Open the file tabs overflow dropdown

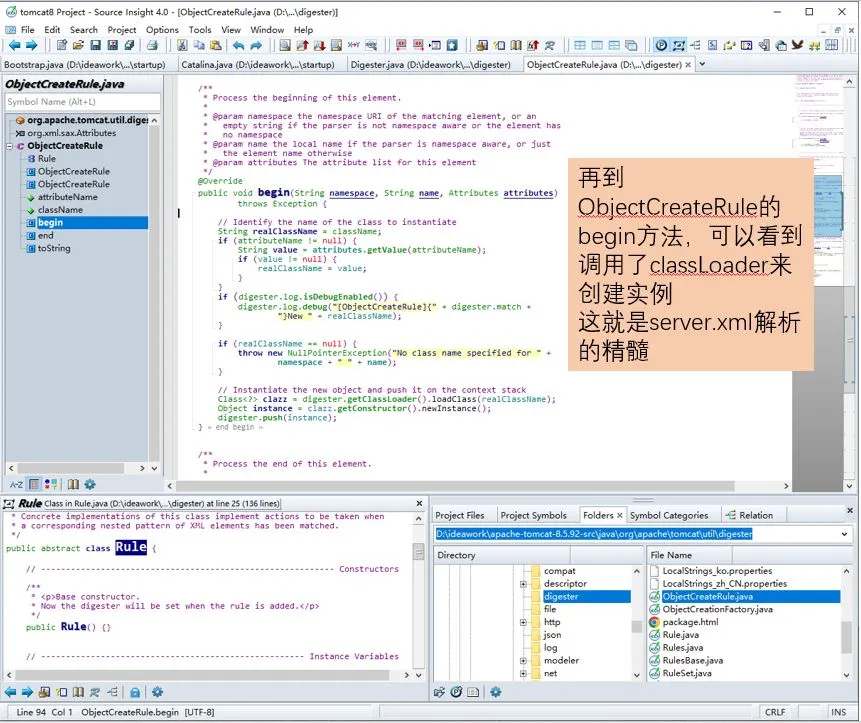(702, 64)
